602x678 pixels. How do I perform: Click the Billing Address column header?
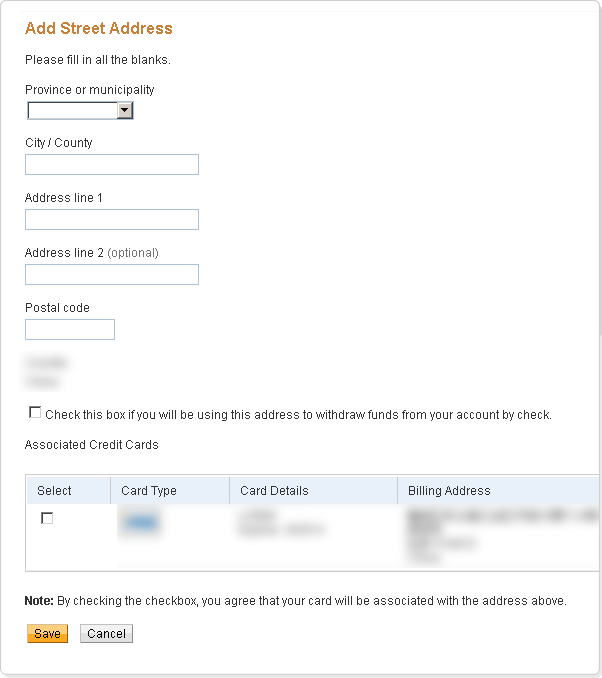click(x=449, y=491)
